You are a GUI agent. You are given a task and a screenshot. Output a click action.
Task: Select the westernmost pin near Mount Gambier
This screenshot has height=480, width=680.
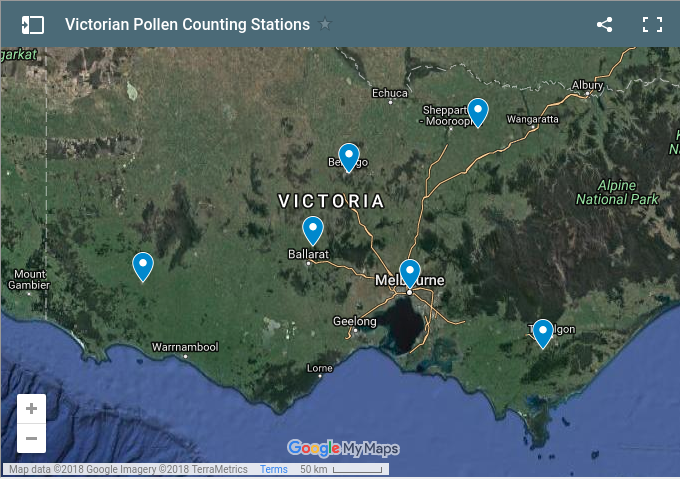pyautogui.click(x=143, y=265)
